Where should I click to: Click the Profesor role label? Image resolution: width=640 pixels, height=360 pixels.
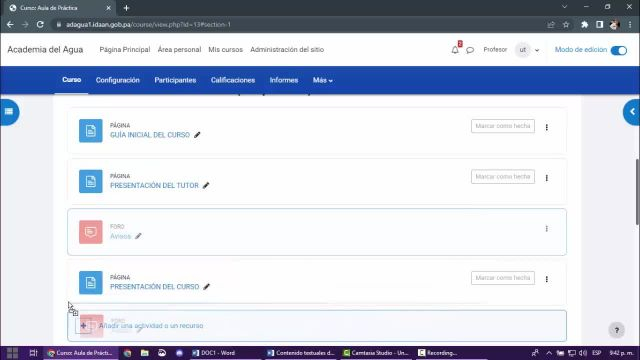pos(495,50)
